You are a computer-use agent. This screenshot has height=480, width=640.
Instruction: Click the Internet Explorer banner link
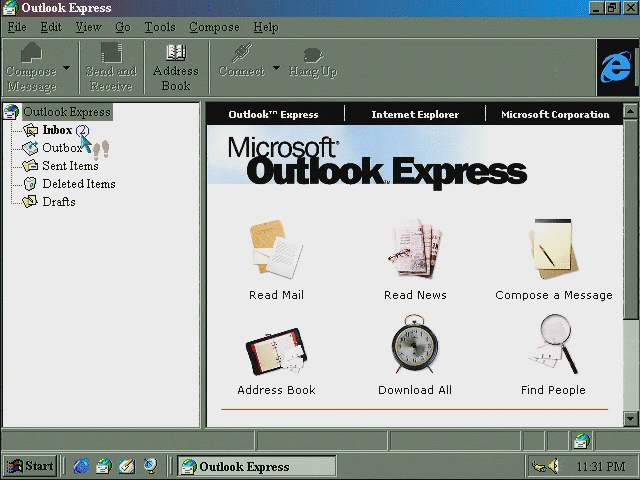[415, 114]
